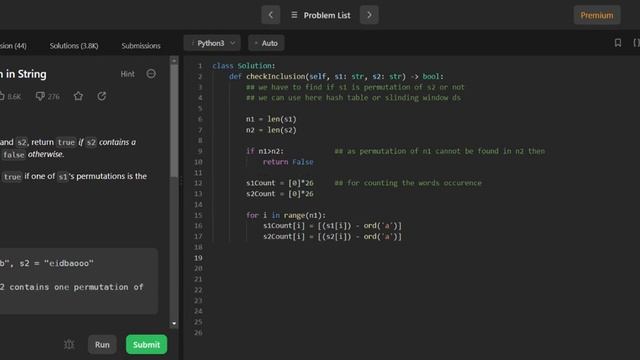The height and width of the screenshot is (360, 640).
Task: Like the problem with thumbs-up icon
Action: point(2,96)
